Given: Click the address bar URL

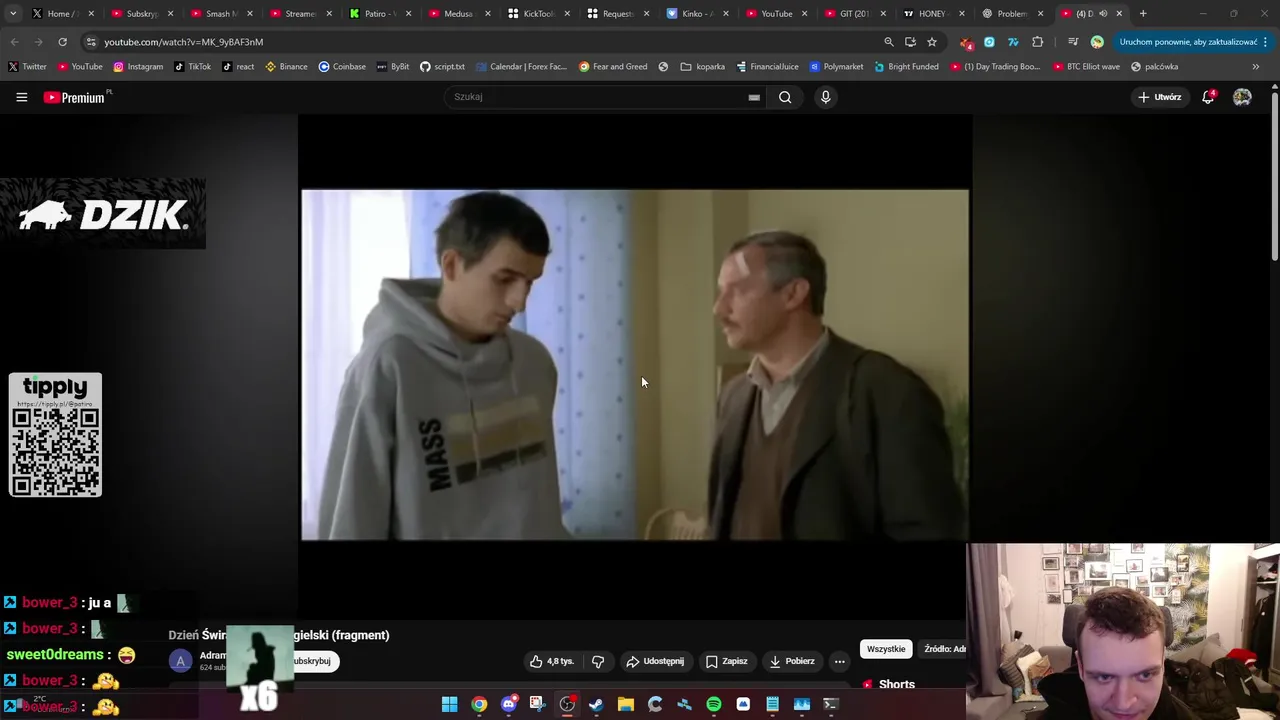Looking at the screenshot, I should pos(184,42).
